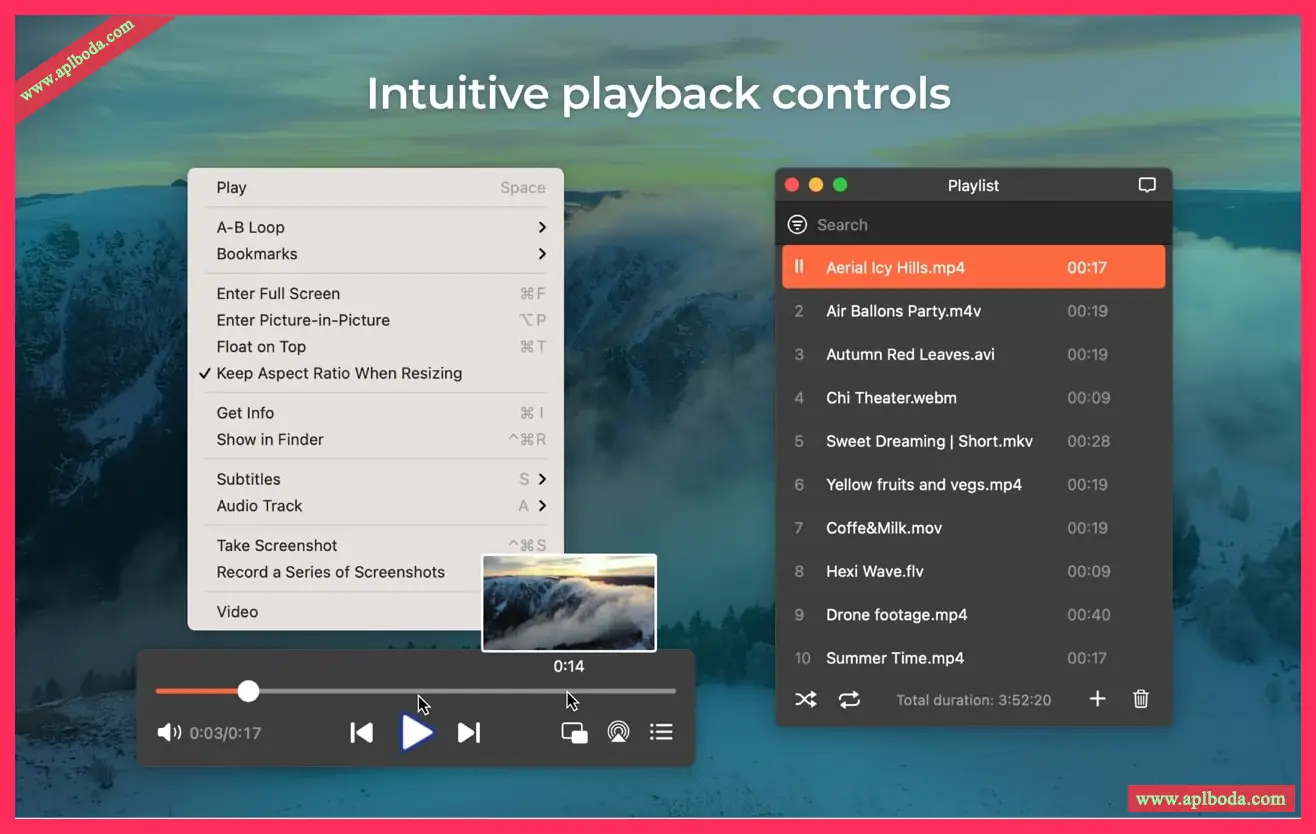The width and height of the screenshot is (1316, 834).
Task: Delete item using the trash icon
Action: (x=1141, y=699)
